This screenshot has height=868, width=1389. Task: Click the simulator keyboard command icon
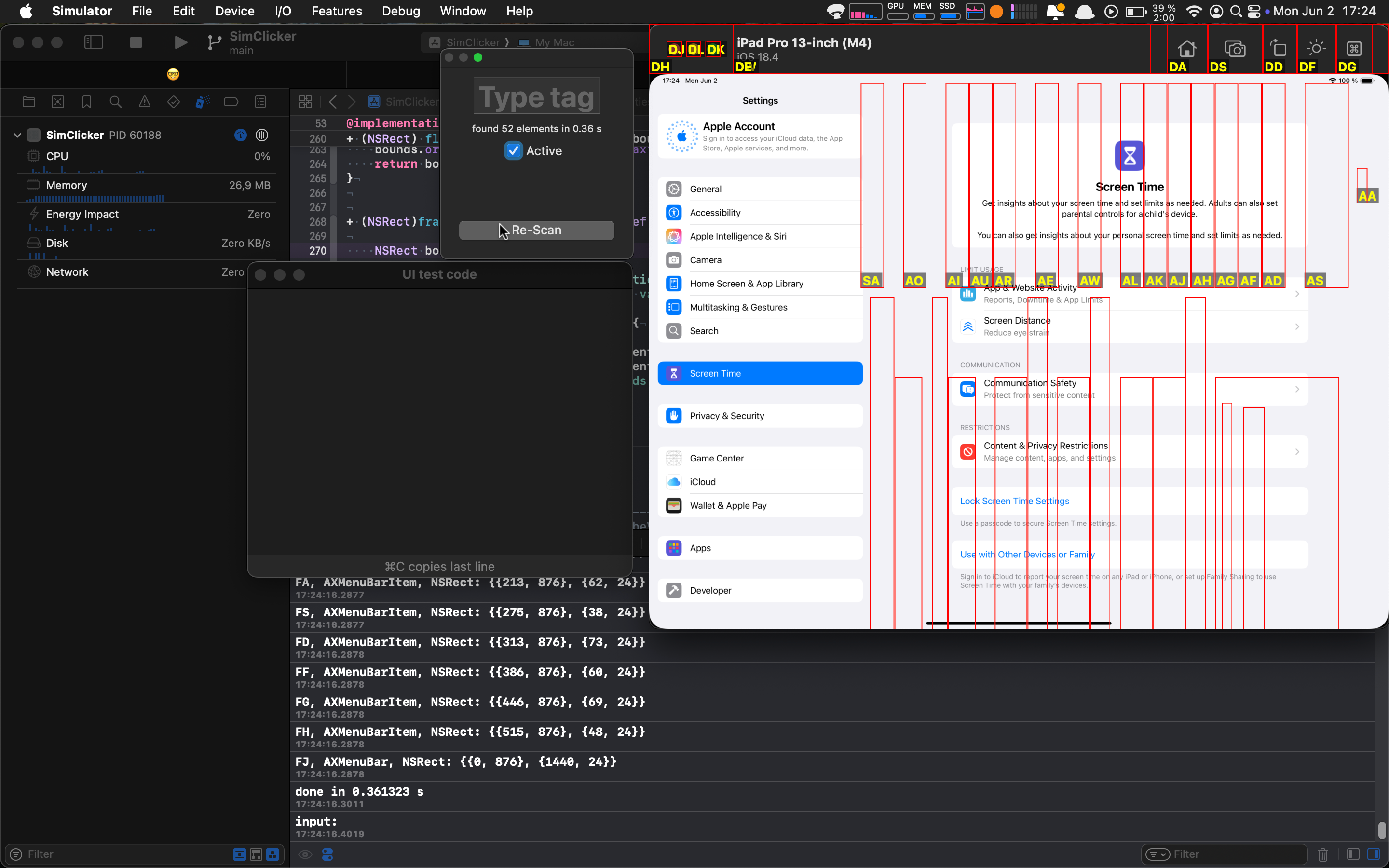click(1354, 48)
